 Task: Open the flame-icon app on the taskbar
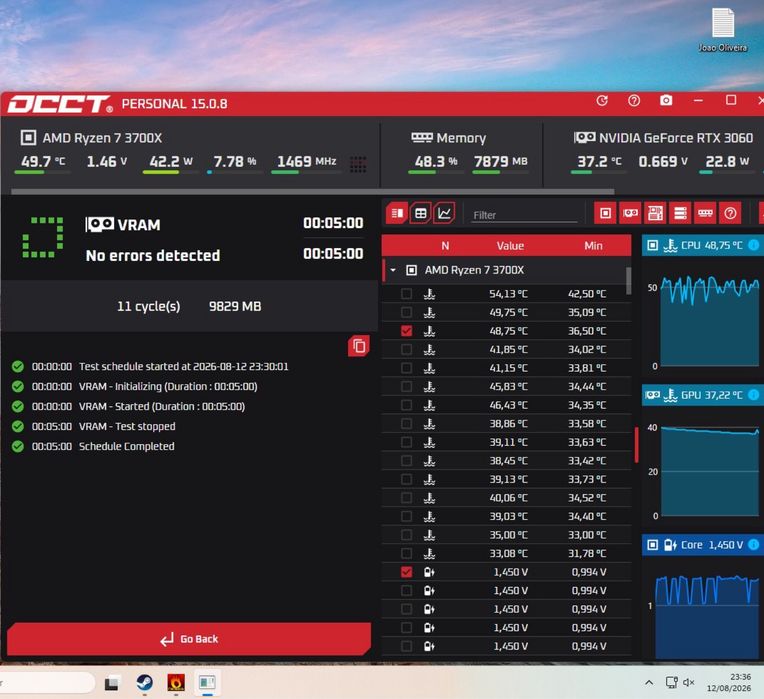[176, 682]
